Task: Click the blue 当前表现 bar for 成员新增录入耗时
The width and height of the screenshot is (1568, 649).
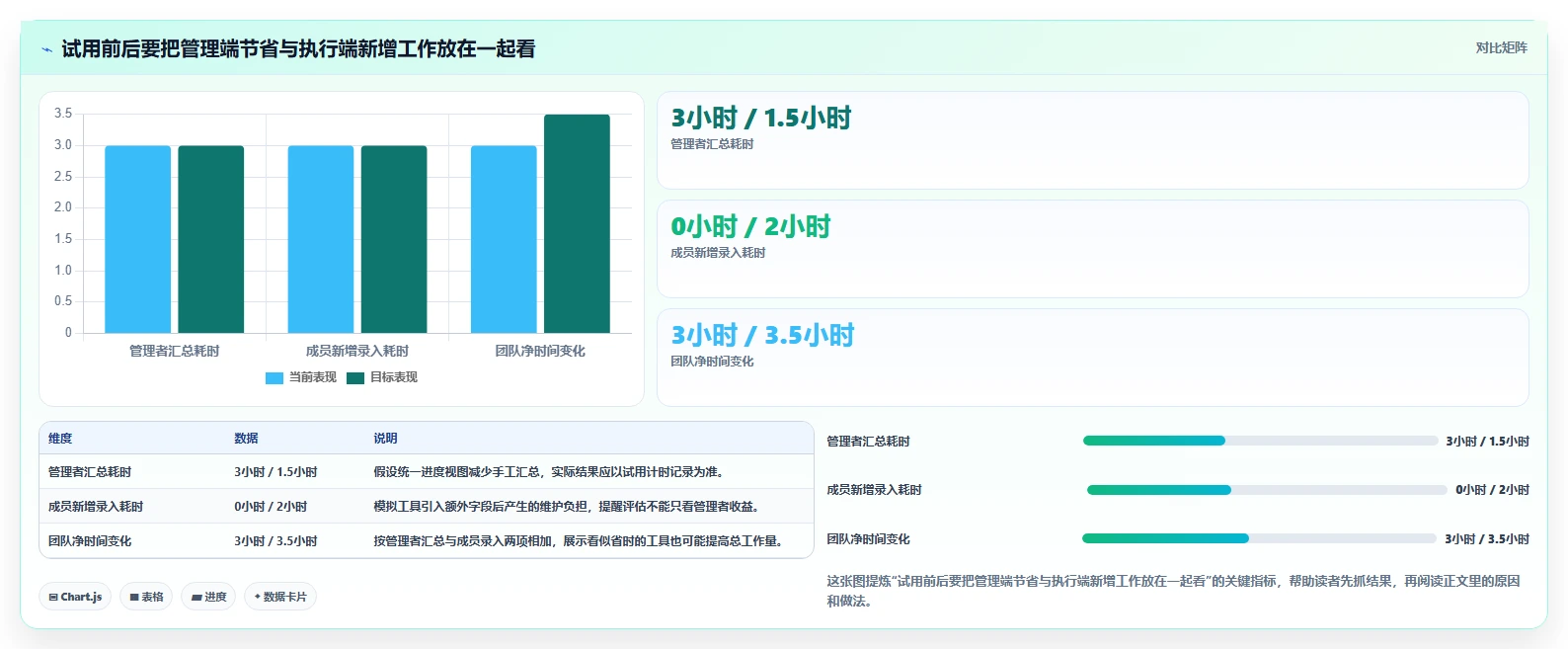Action: point(321,239)
